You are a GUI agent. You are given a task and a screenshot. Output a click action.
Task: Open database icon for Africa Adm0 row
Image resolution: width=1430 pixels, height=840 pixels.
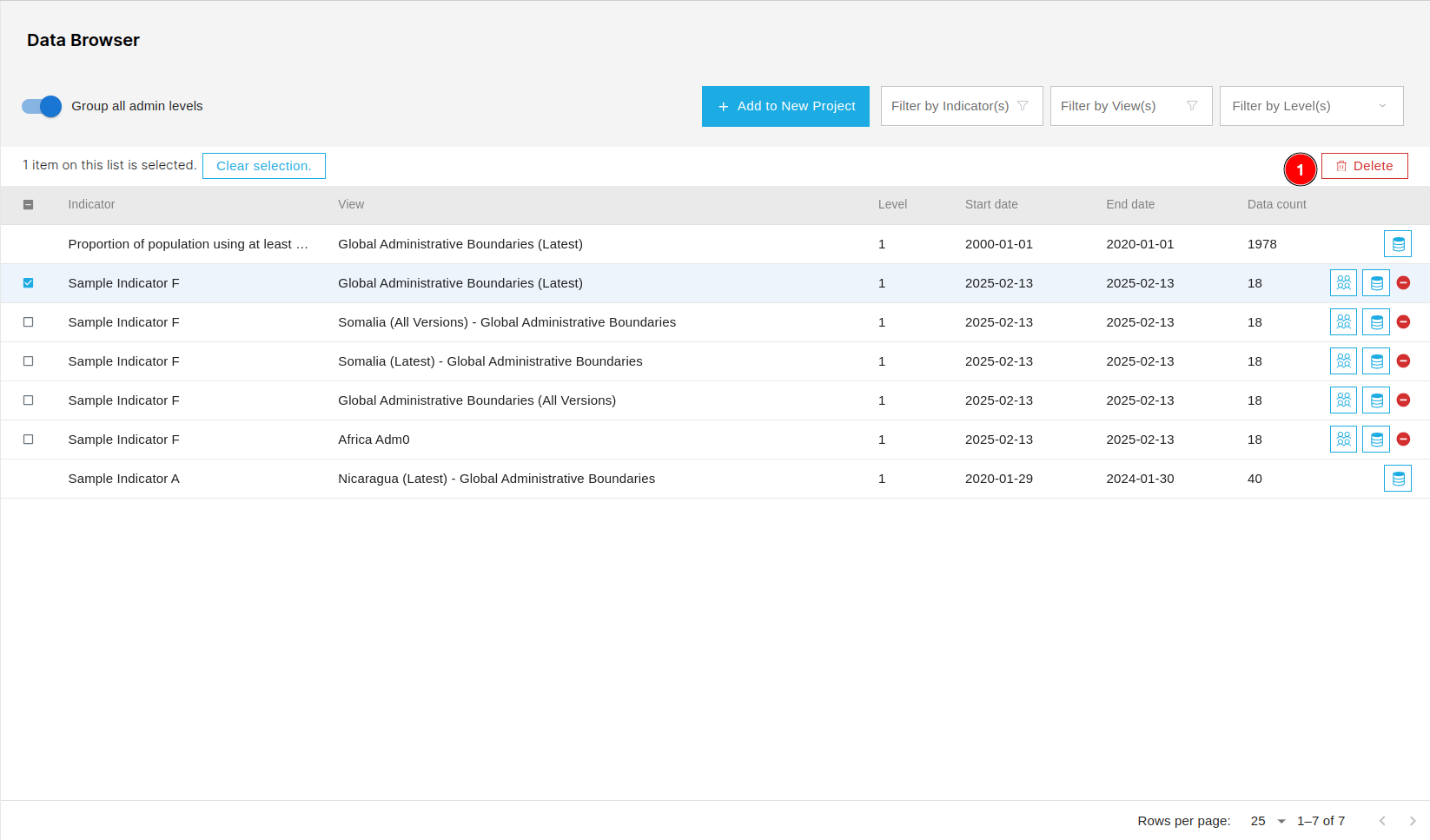point(1376,440)
